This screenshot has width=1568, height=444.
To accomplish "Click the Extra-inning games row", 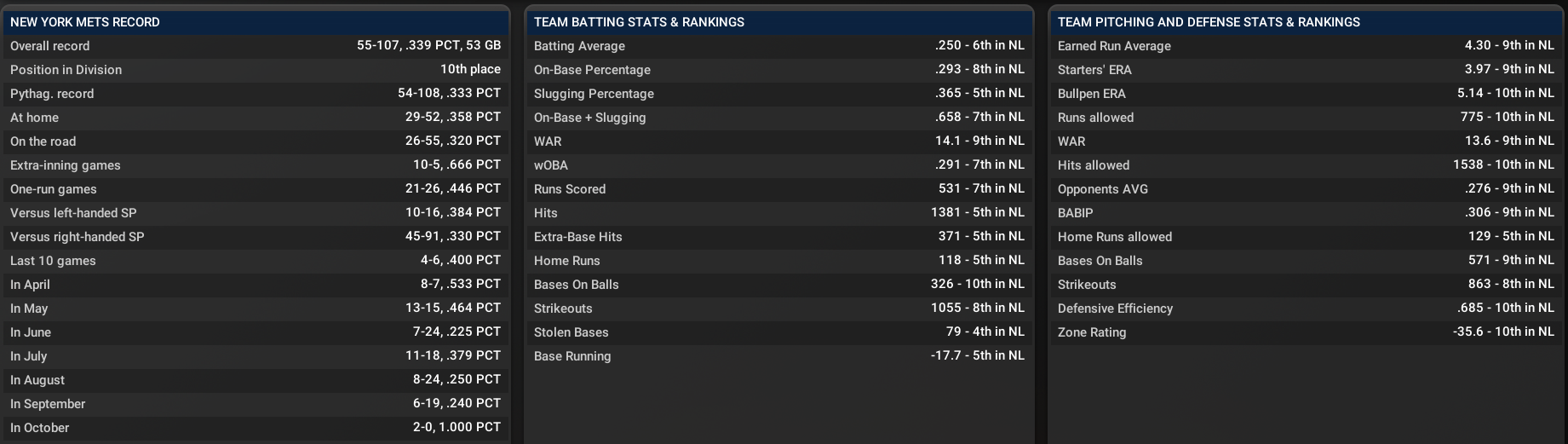I will (x=256, y=165).
